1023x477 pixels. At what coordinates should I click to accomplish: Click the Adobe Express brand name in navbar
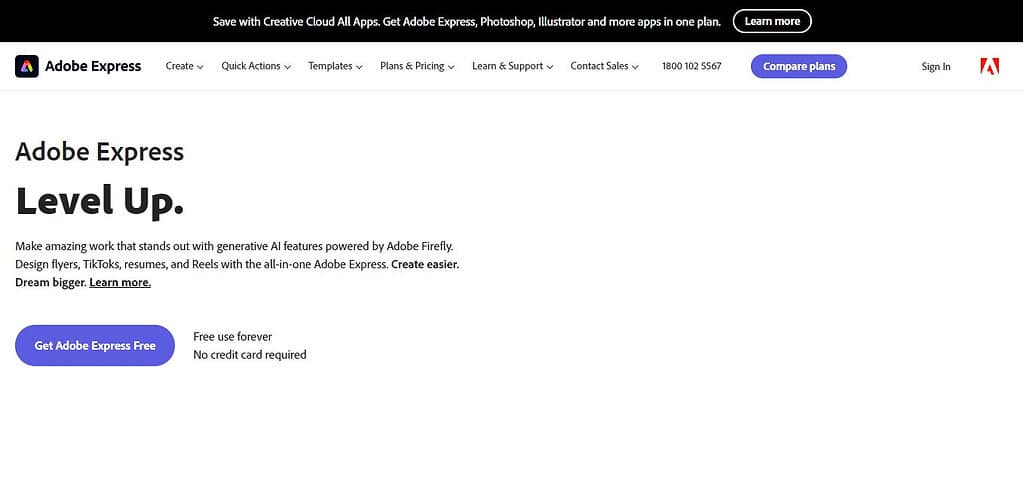coord(93,66)
